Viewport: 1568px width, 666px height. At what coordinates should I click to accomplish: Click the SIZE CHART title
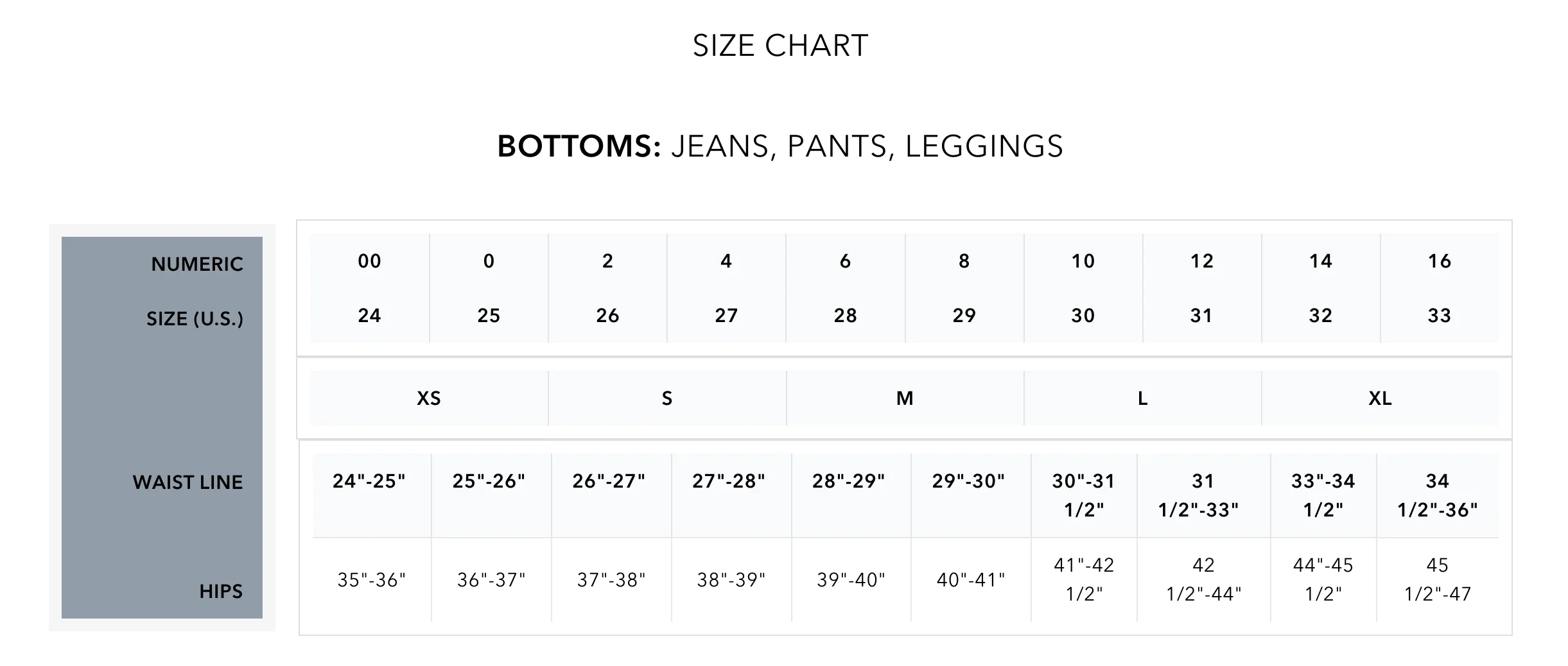click(x=780, y=46)
